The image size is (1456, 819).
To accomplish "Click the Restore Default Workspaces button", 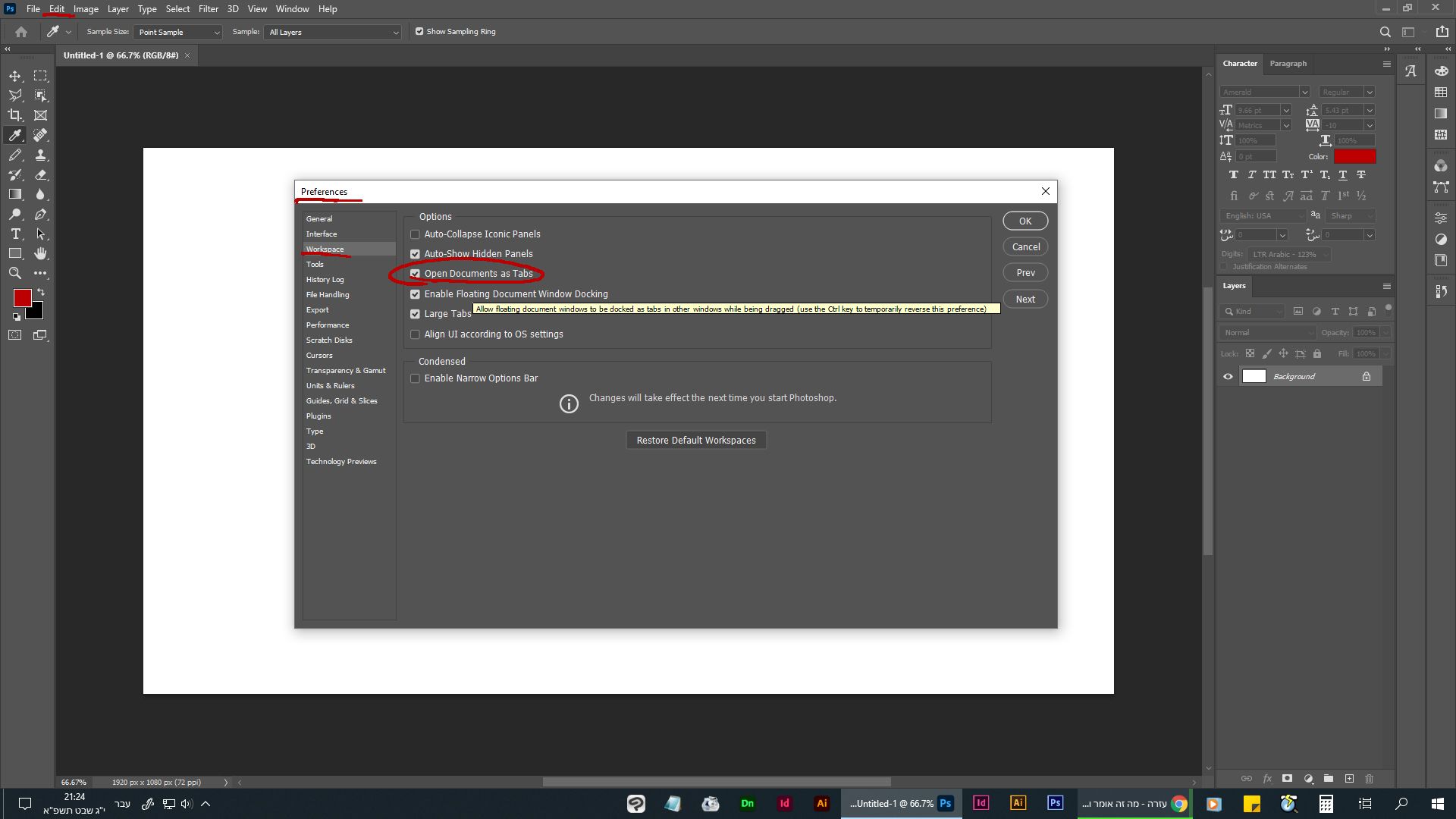I will 695,441.
